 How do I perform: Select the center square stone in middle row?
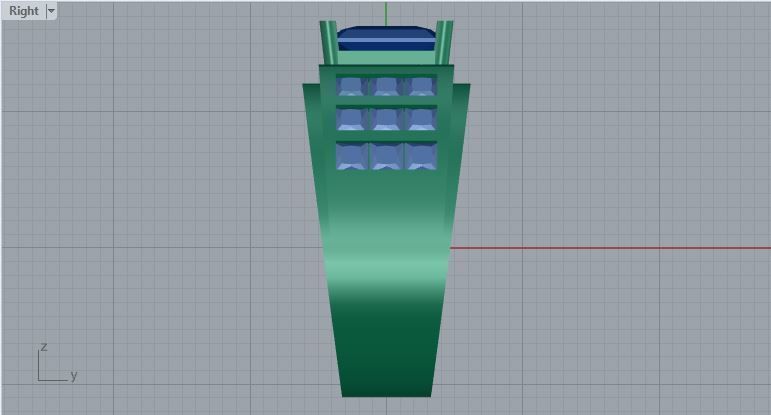pyautogui.click(x=386, y=119)
